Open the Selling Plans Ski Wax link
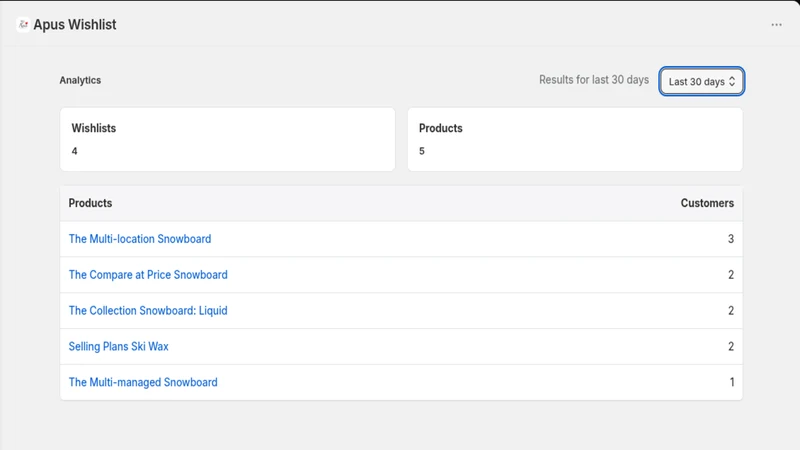This screenshot has width=800, height=450. click(118, 346)
